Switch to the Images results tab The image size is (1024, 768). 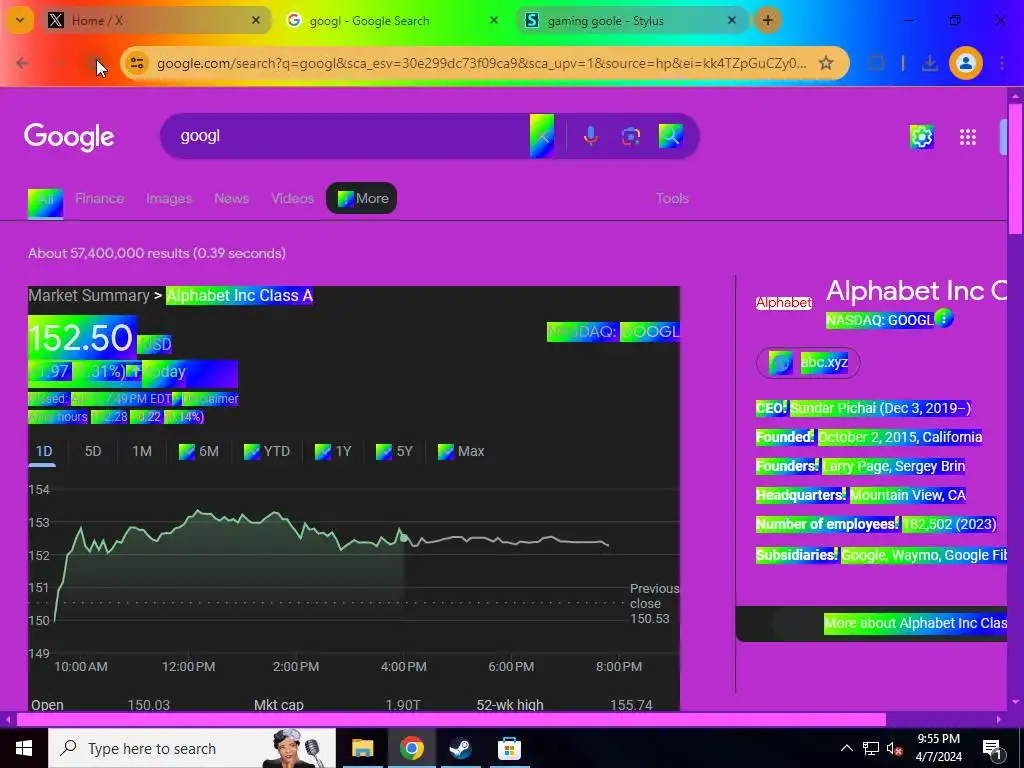(169, 199)
